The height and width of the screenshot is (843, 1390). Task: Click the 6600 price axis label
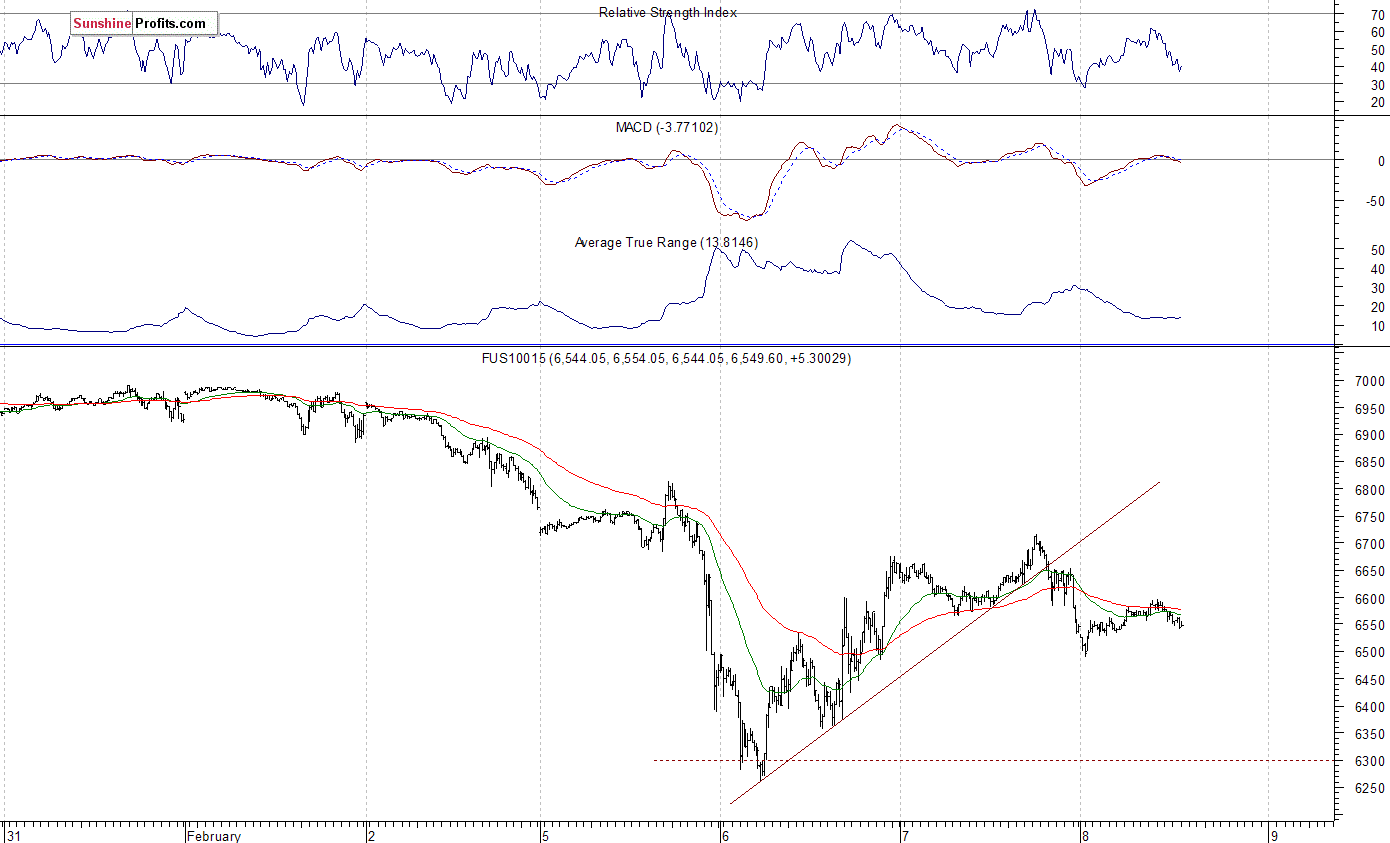(1370, 599)
